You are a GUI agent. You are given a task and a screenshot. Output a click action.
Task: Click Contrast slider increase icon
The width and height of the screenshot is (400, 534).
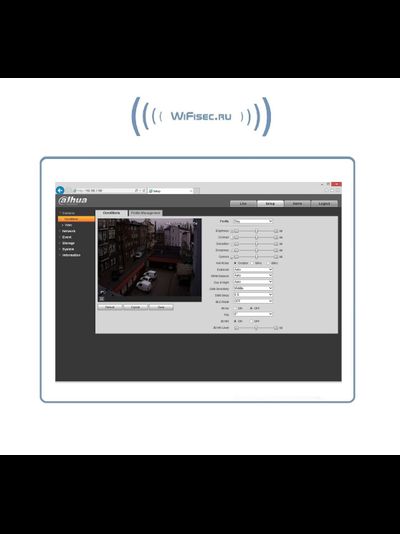point(276,237)
